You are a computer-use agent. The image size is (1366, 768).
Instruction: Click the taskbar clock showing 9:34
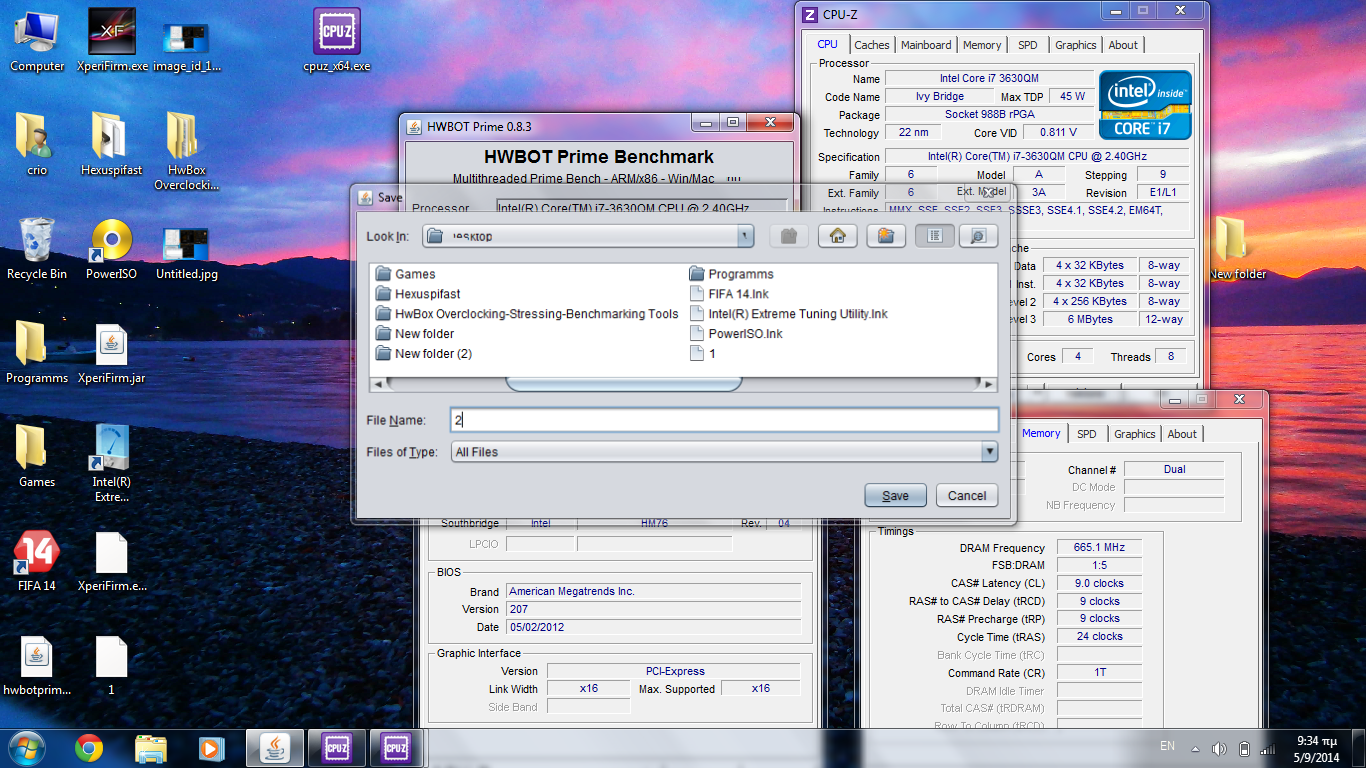(x=1318, y=749)
